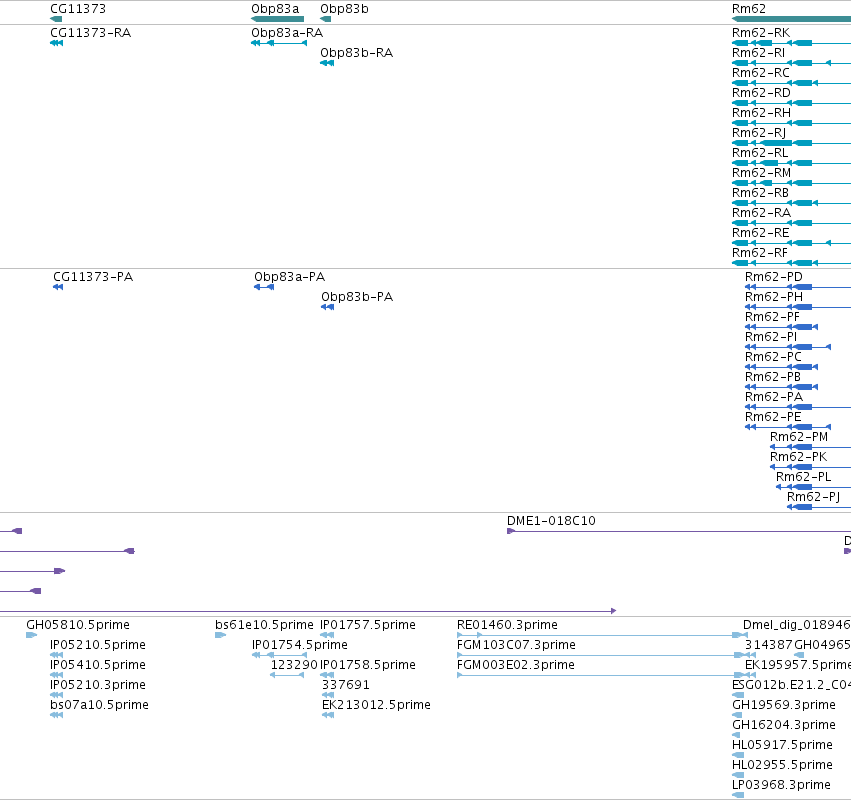
Task: Select protein Rm62-PD
Action: (773, 277)
